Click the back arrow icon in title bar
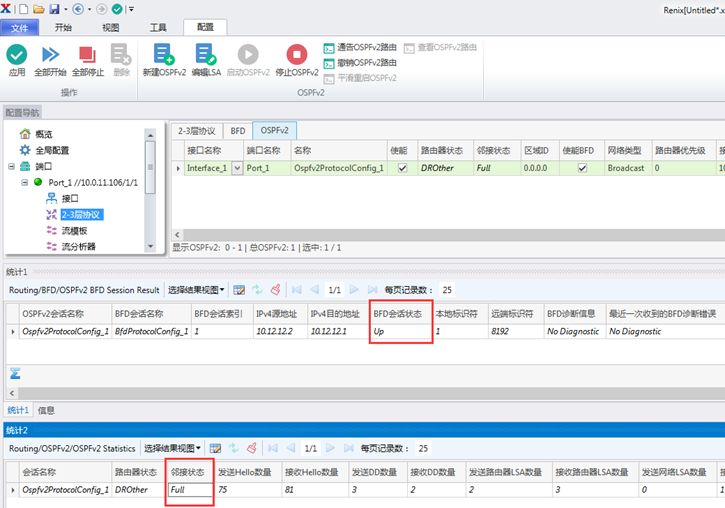The image size is (725, 508). (x=78, y=9)
